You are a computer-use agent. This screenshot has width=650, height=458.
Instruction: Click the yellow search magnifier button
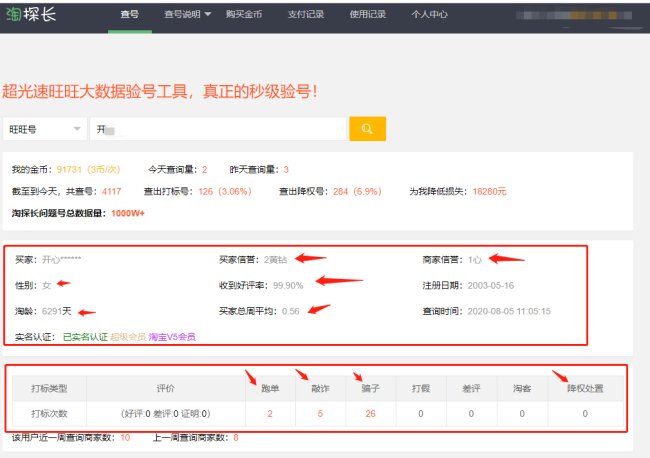tap(367, 129)
